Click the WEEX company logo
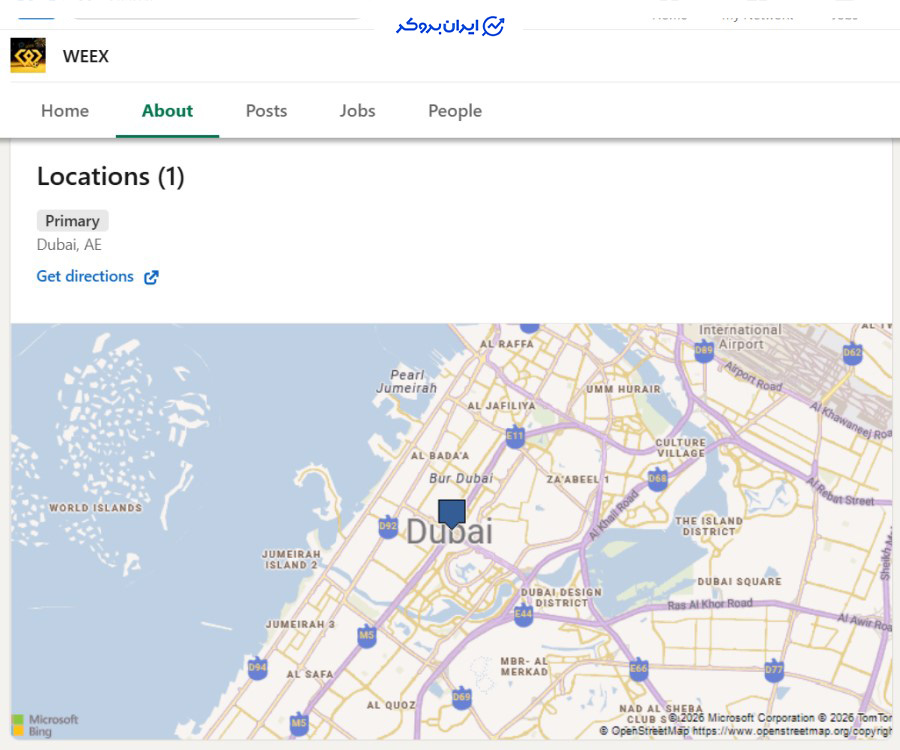Viewport: 900px width, 750px height. coord(28,56)
